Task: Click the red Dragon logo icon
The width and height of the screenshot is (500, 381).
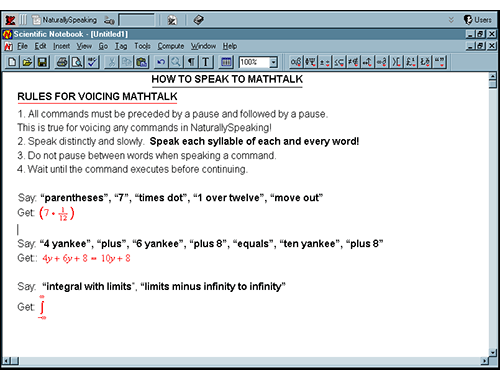Action: (x=10, y=20)
